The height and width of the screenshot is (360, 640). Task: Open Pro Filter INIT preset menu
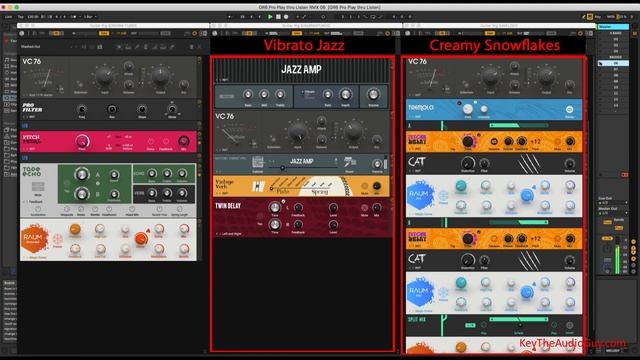(29, 117)
